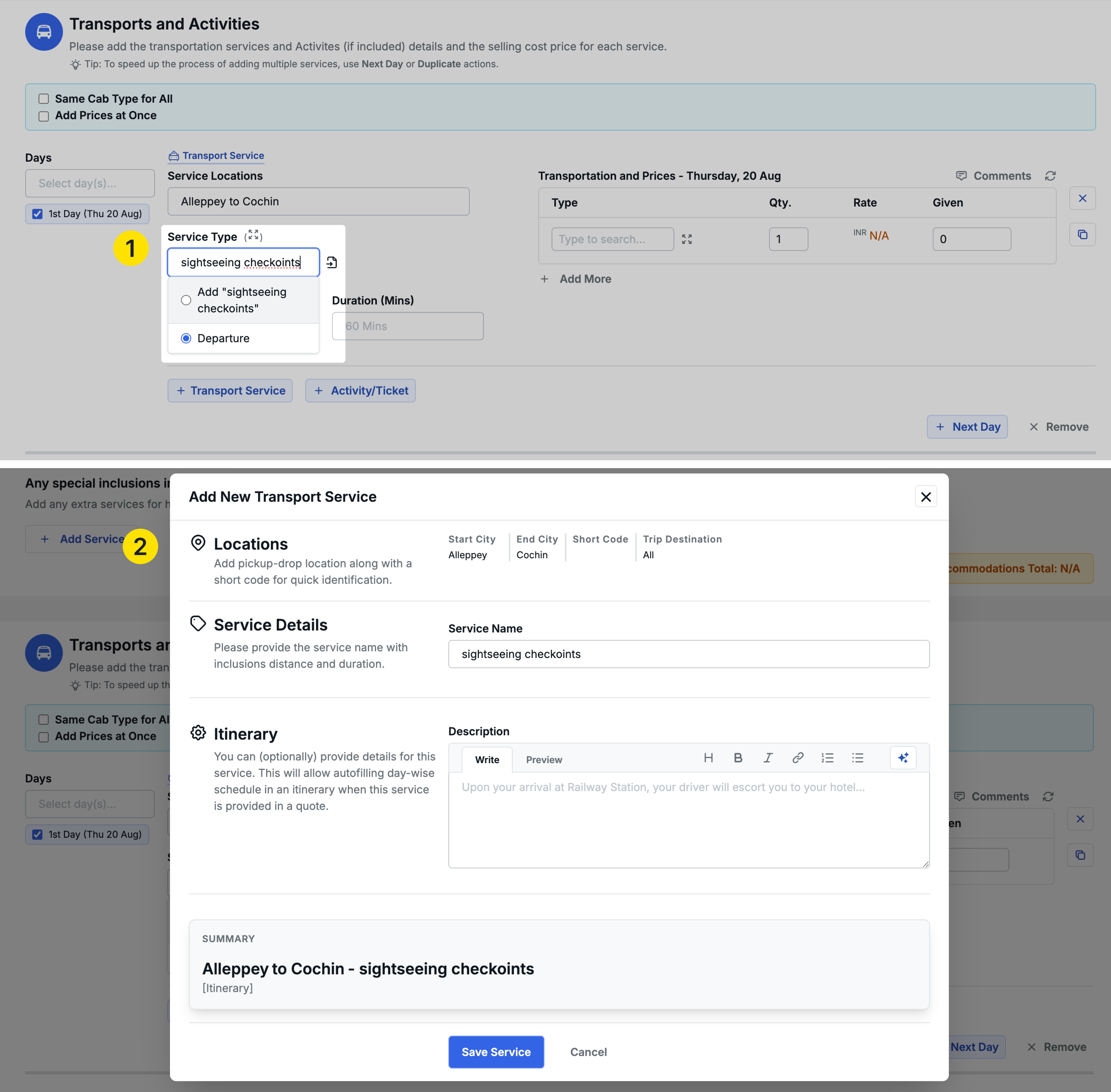Close the Add New Transport Service dialog
Screen dimensions: 1111x1092
[x=926, y=497]
